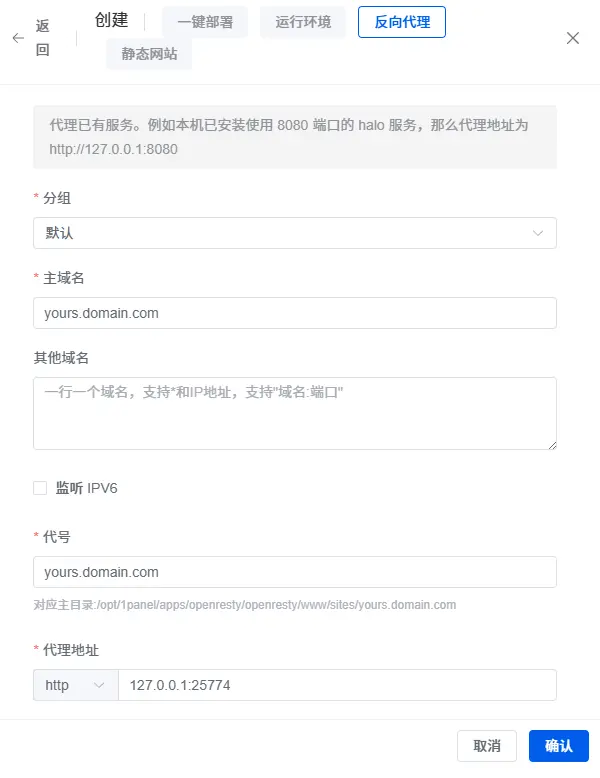600x778 pixels.
Task: Enable the 监听 IPV6 checkbox
Action: tap(40, 488)
